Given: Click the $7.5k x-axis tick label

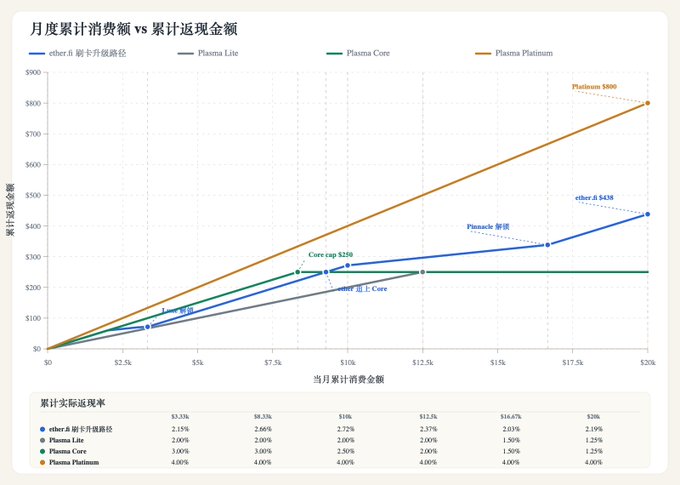Looking at the screenshot, I should pos(273,362).
